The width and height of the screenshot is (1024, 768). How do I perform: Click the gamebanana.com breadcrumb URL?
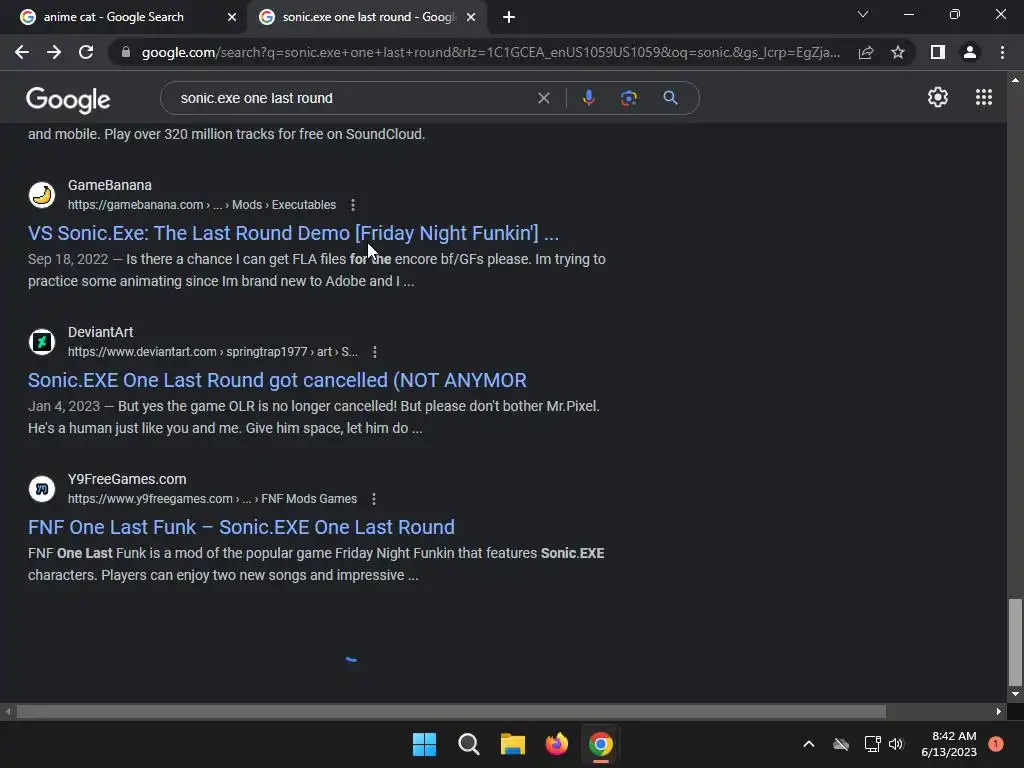(202, 205)
